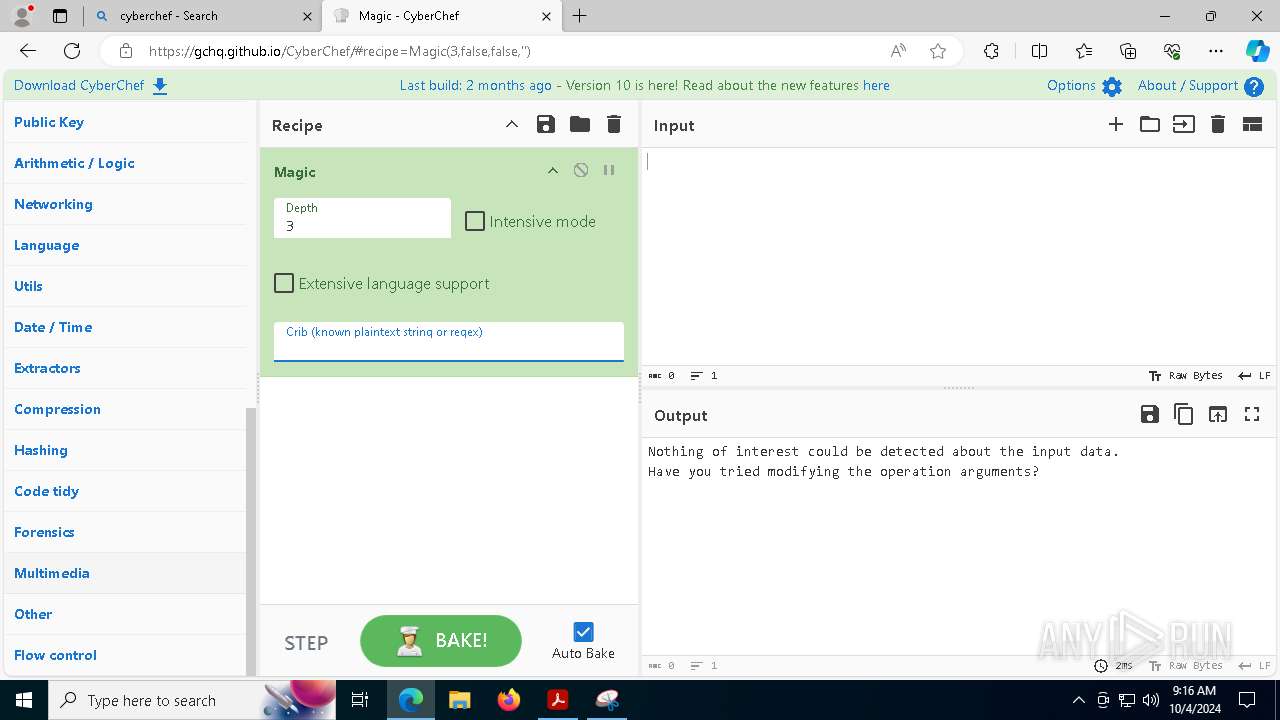Save the current recipe
The width and height of the screenshot is (1280, 720).
545,124
